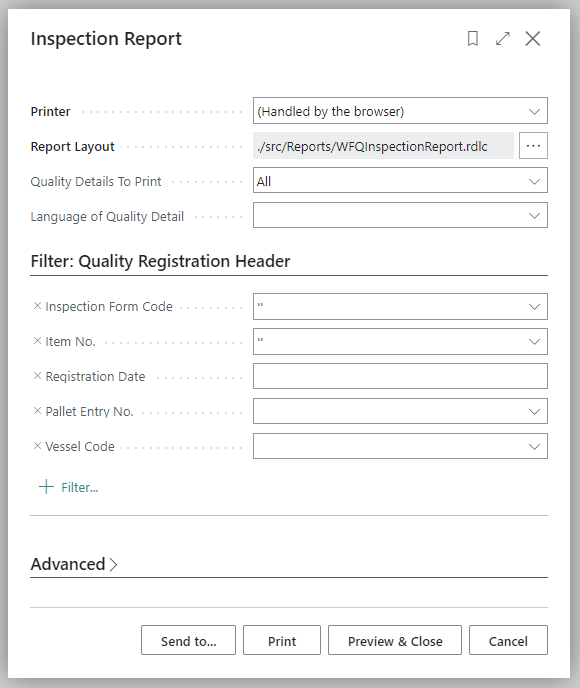This screenshot has width=580, height=688.
Task: Focus the Registration Date input field
Action: pyautogui.click(x=400, y=376)
